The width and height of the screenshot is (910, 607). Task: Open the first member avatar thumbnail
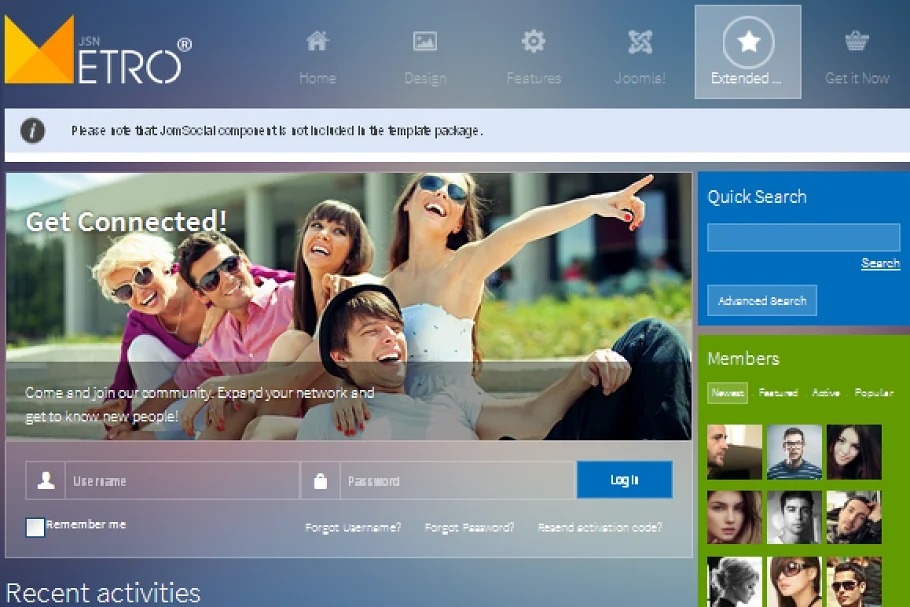coord(734,452)
